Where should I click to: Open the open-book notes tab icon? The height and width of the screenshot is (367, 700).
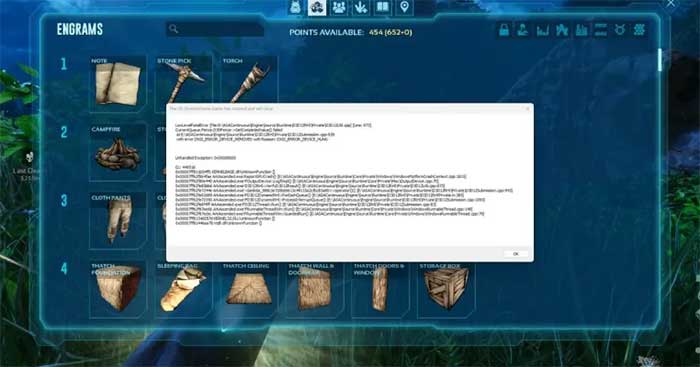tap(383, 7)
